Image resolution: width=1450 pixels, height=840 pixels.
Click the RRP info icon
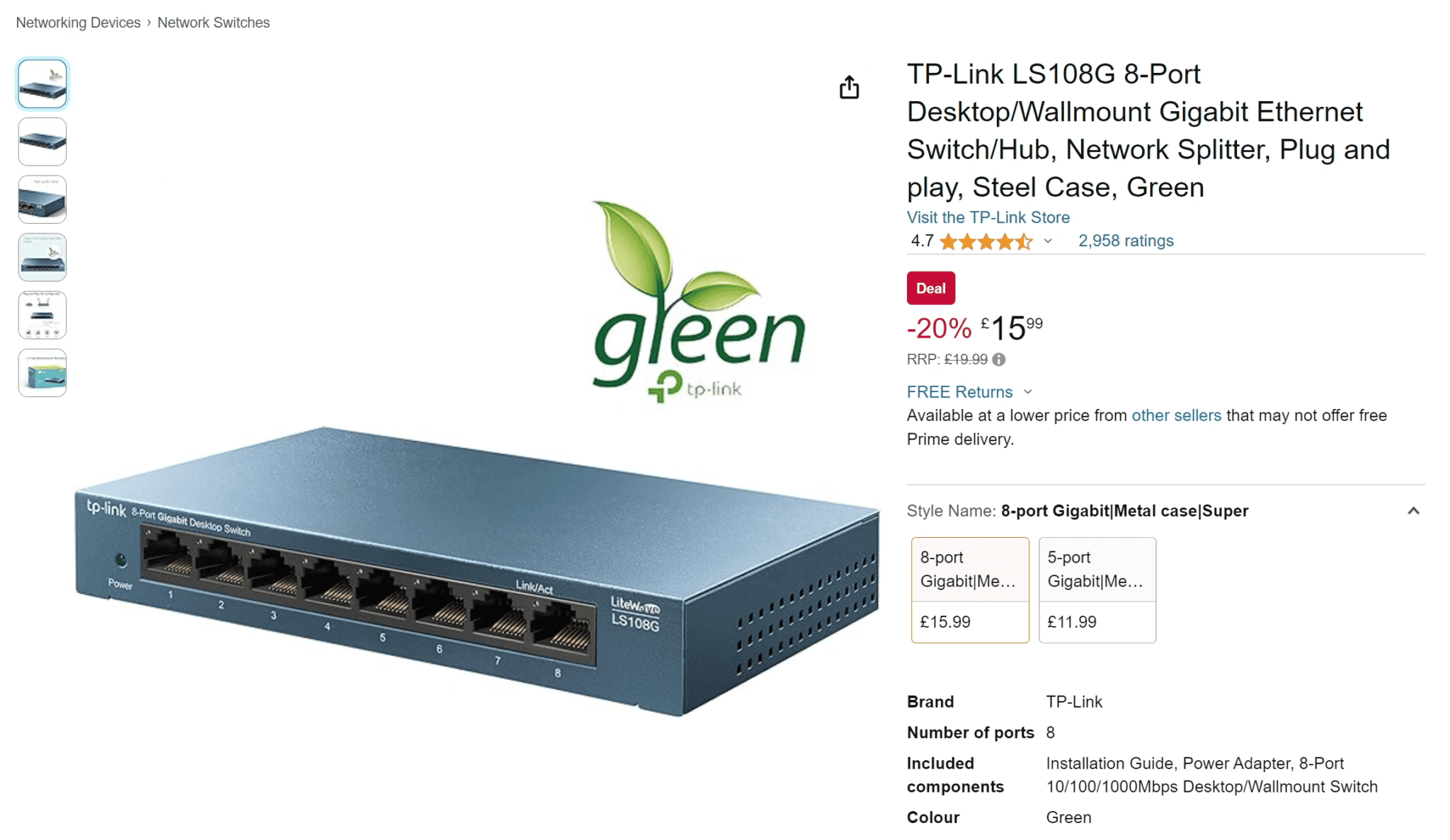pyautogui.click(x=998, y=359)
